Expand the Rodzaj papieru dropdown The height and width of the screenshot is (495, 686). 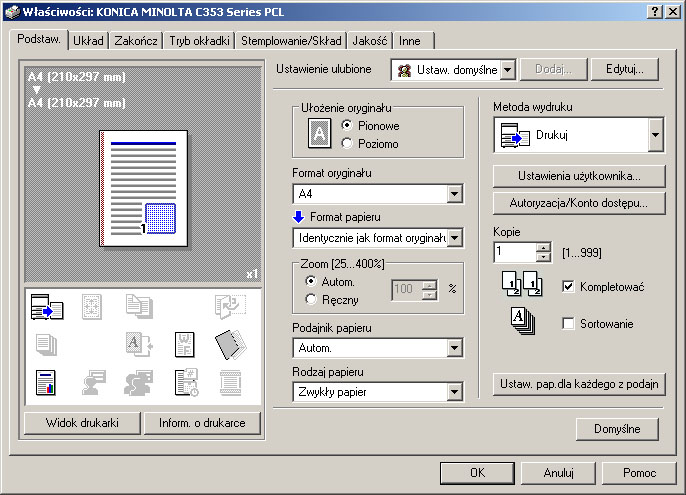pos(454,392)
